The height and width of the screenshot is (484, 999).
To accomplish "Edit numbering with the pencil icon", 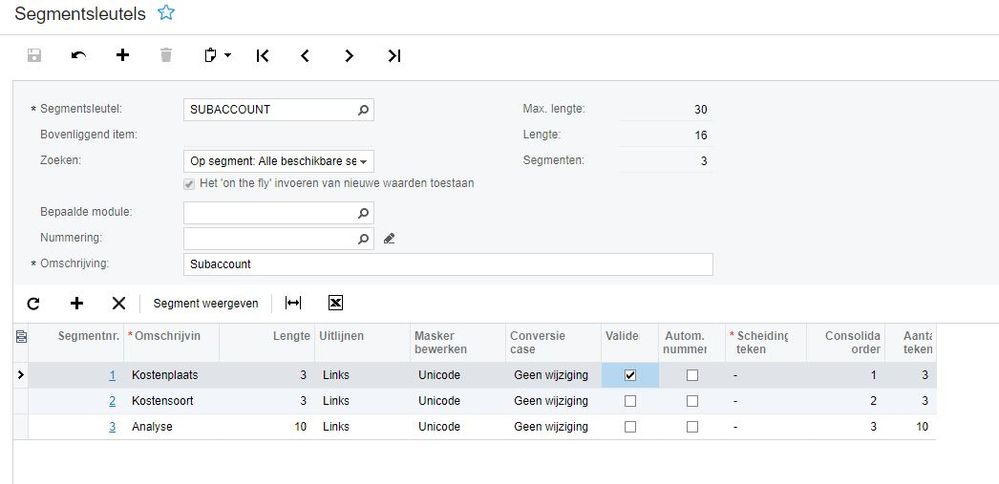I will coord(390,239).
